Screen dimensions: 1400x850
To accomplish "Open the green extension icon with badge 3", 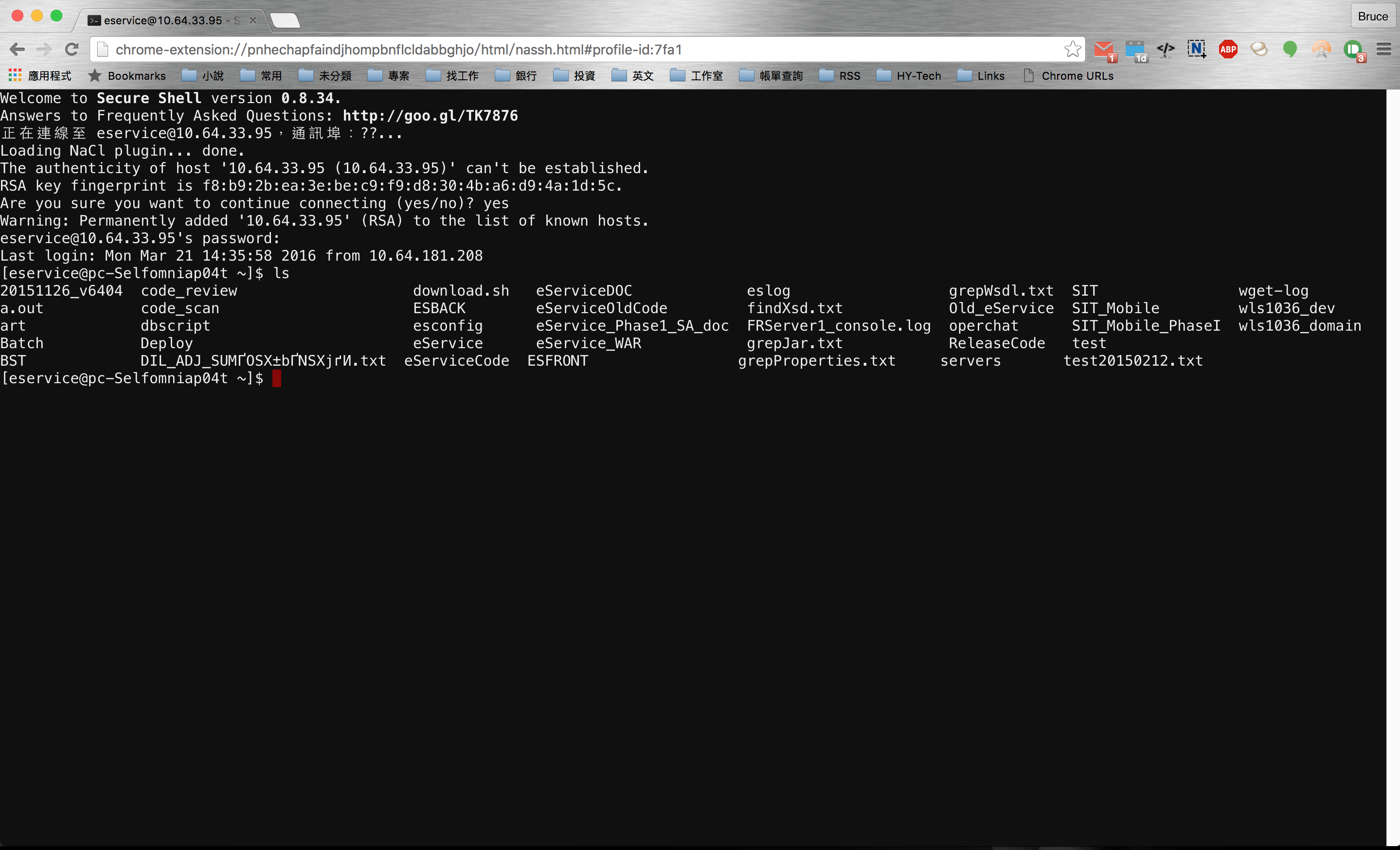I will click(x=1354, y=51).
